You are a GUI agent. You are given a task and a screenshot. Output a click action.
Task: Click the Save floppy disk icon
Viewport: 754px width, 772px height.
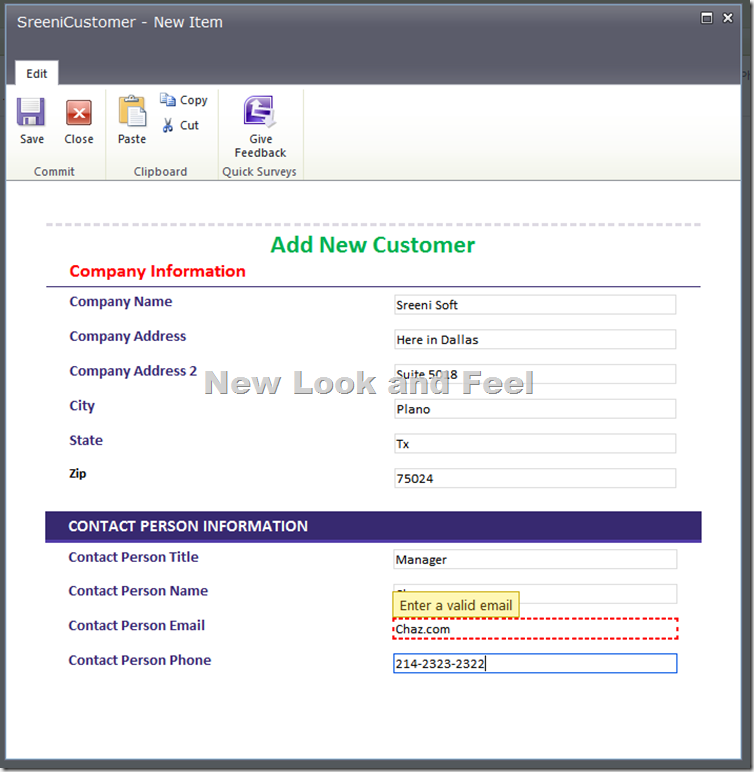coord(31,112)
